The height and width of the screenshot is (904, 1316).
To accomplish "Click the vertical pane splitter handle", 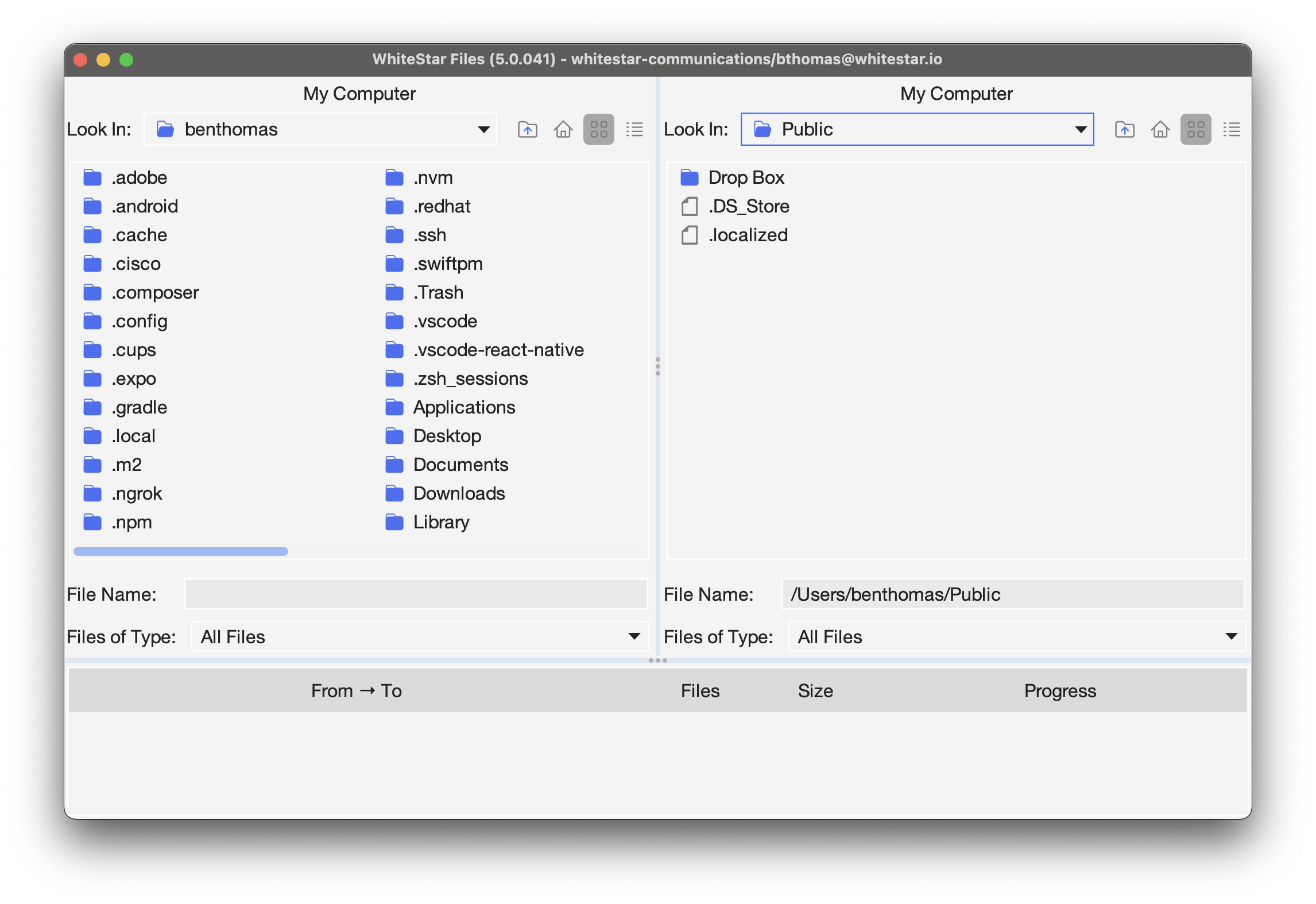I will tap(658, 366).
